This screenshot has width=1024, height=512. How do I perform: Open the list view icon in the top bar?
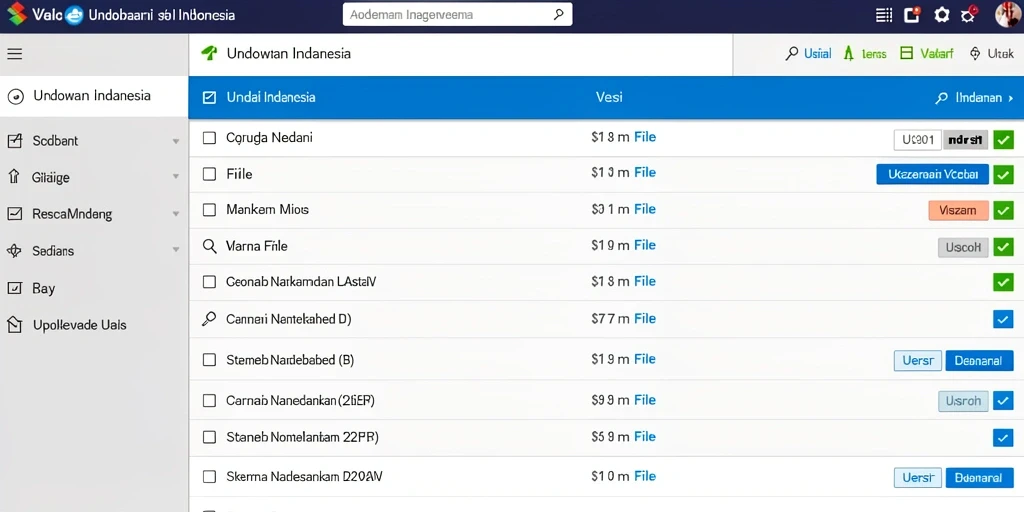coord(884,15)
